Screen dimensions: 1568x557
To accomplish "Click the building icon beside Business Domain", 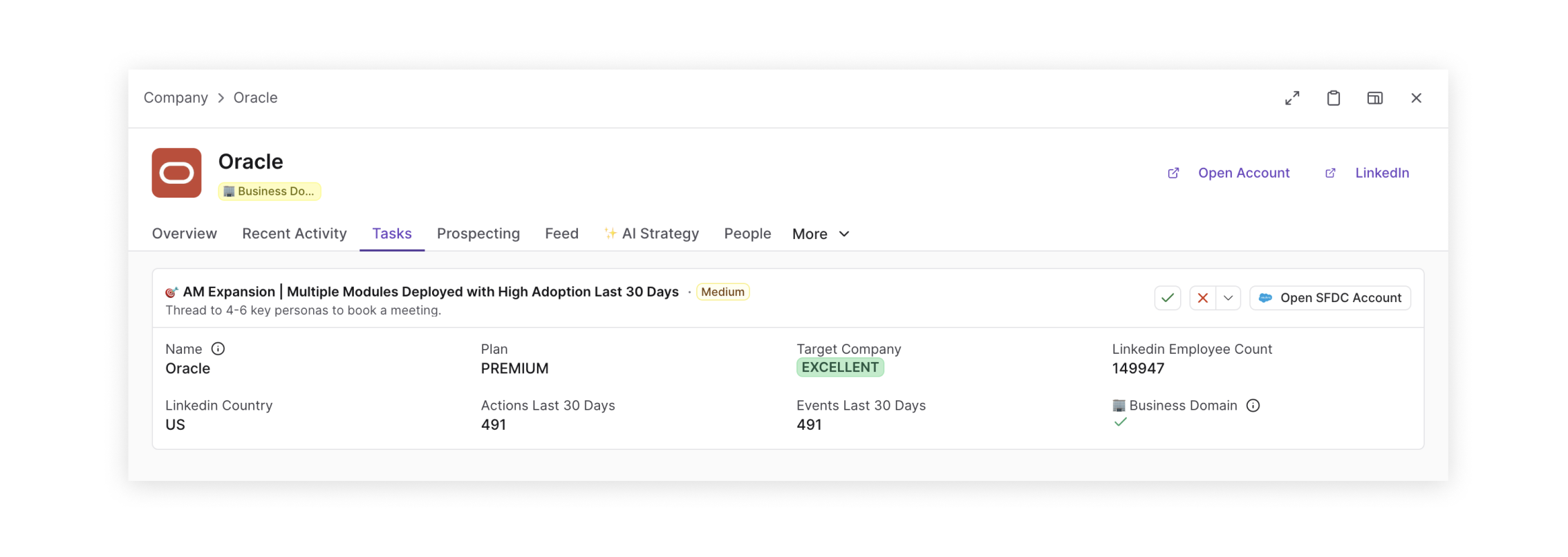I will click(x=1119, y=406).
